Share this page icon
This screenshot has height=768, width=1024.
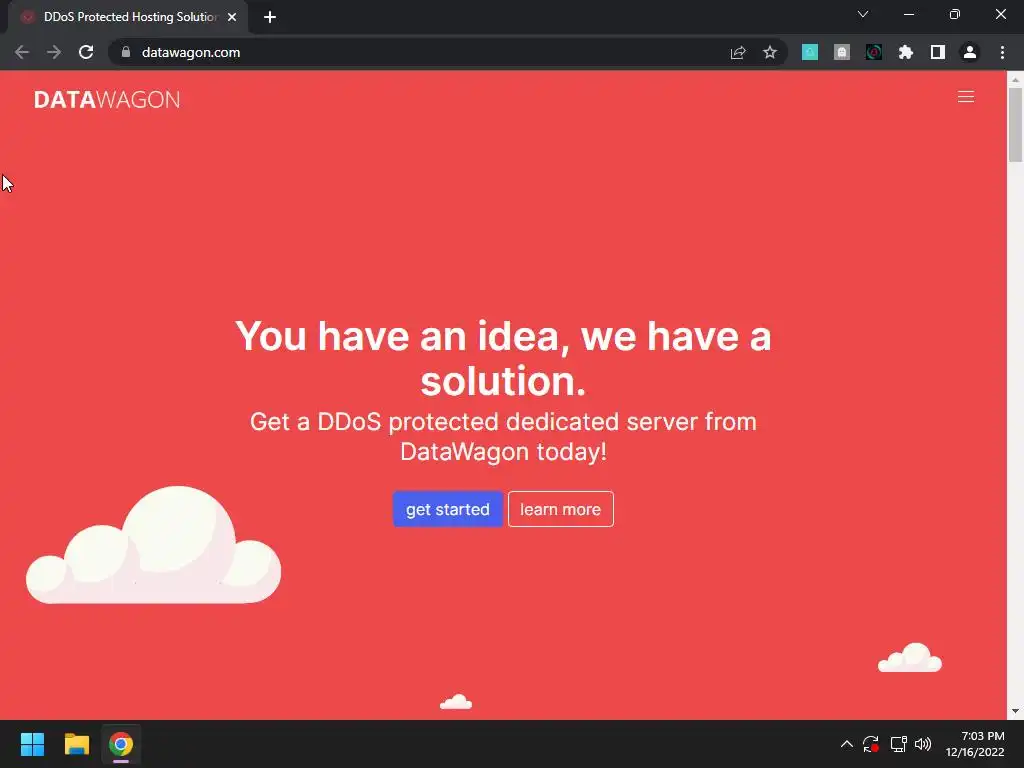click(738, 52)
